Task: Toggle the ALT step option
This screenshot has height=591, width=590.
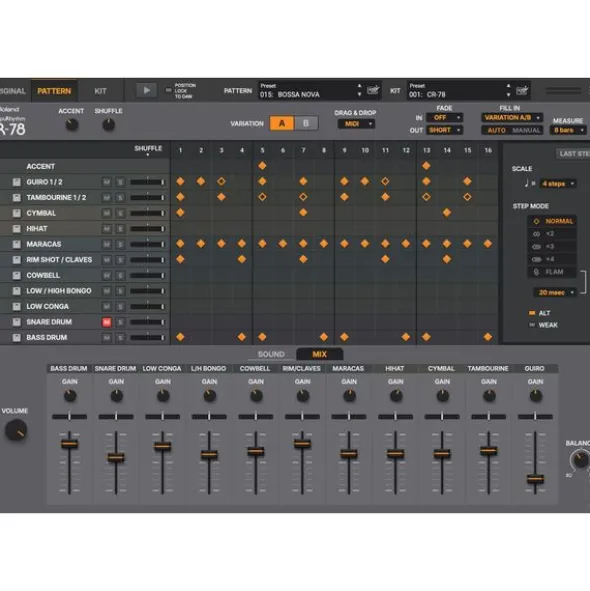Action: click(532, 313)
